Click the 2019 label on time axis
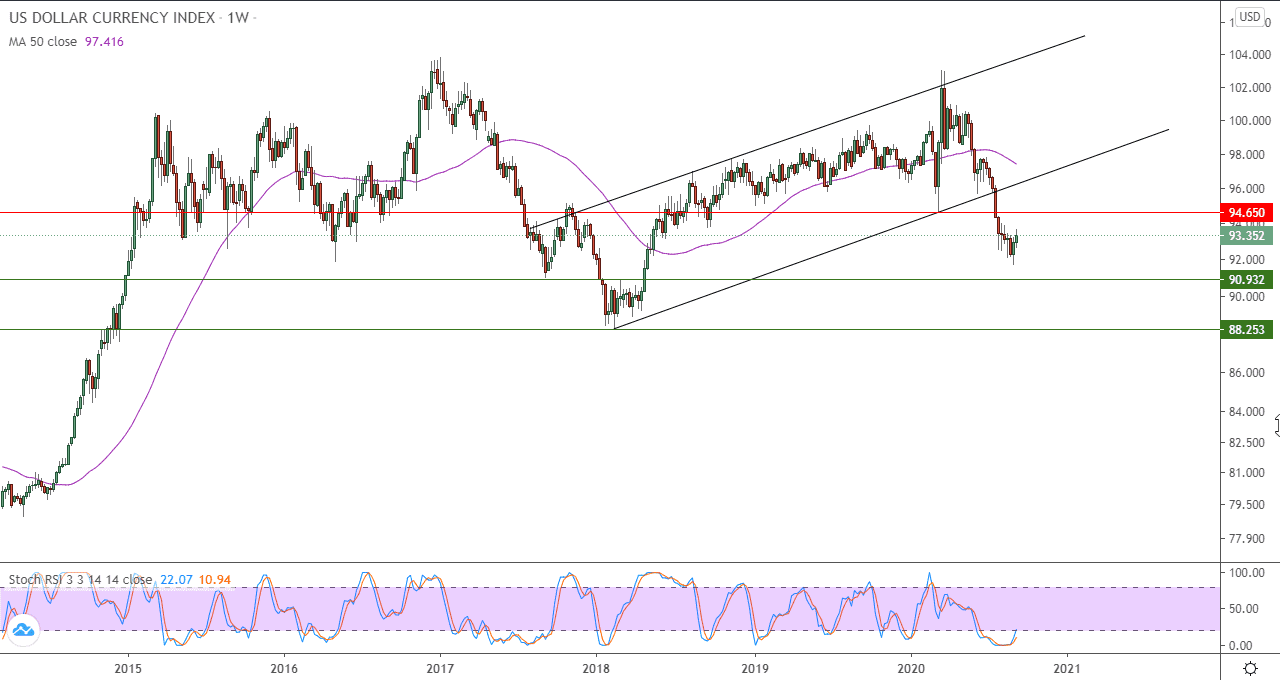Viewport: 1280px width, 680px height. [754, 668]
